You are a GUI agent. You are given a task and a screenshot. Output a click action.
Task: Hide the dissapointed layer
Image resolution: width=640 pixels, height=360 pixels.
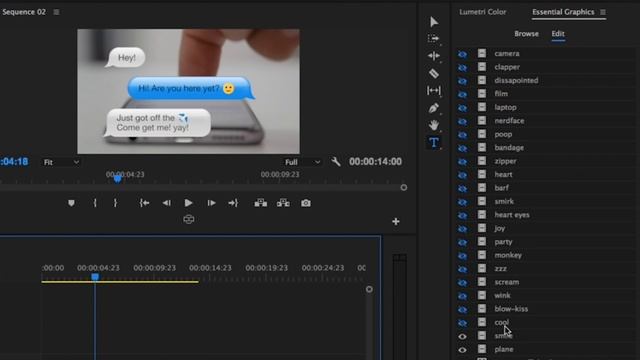click(462, 81)
